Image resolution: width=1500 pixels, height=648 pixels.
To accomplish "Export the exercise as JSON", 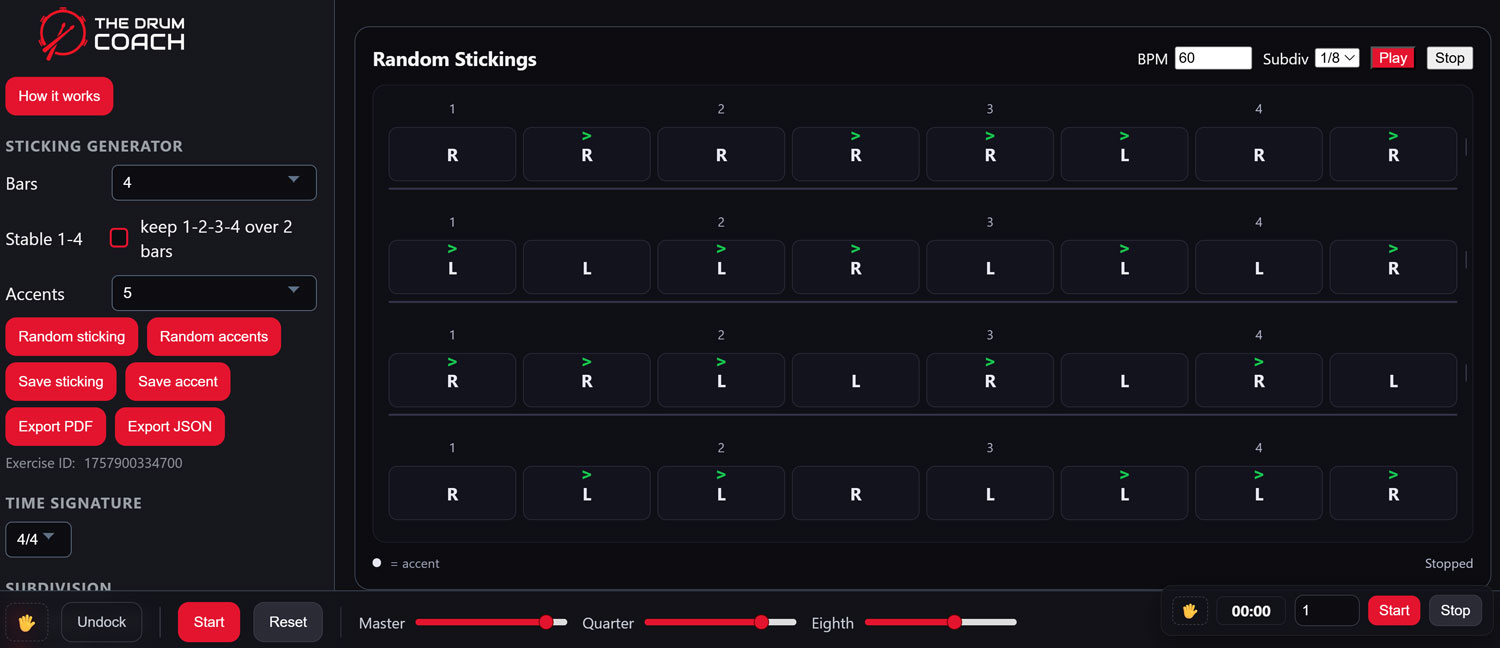I will [169, 426].
